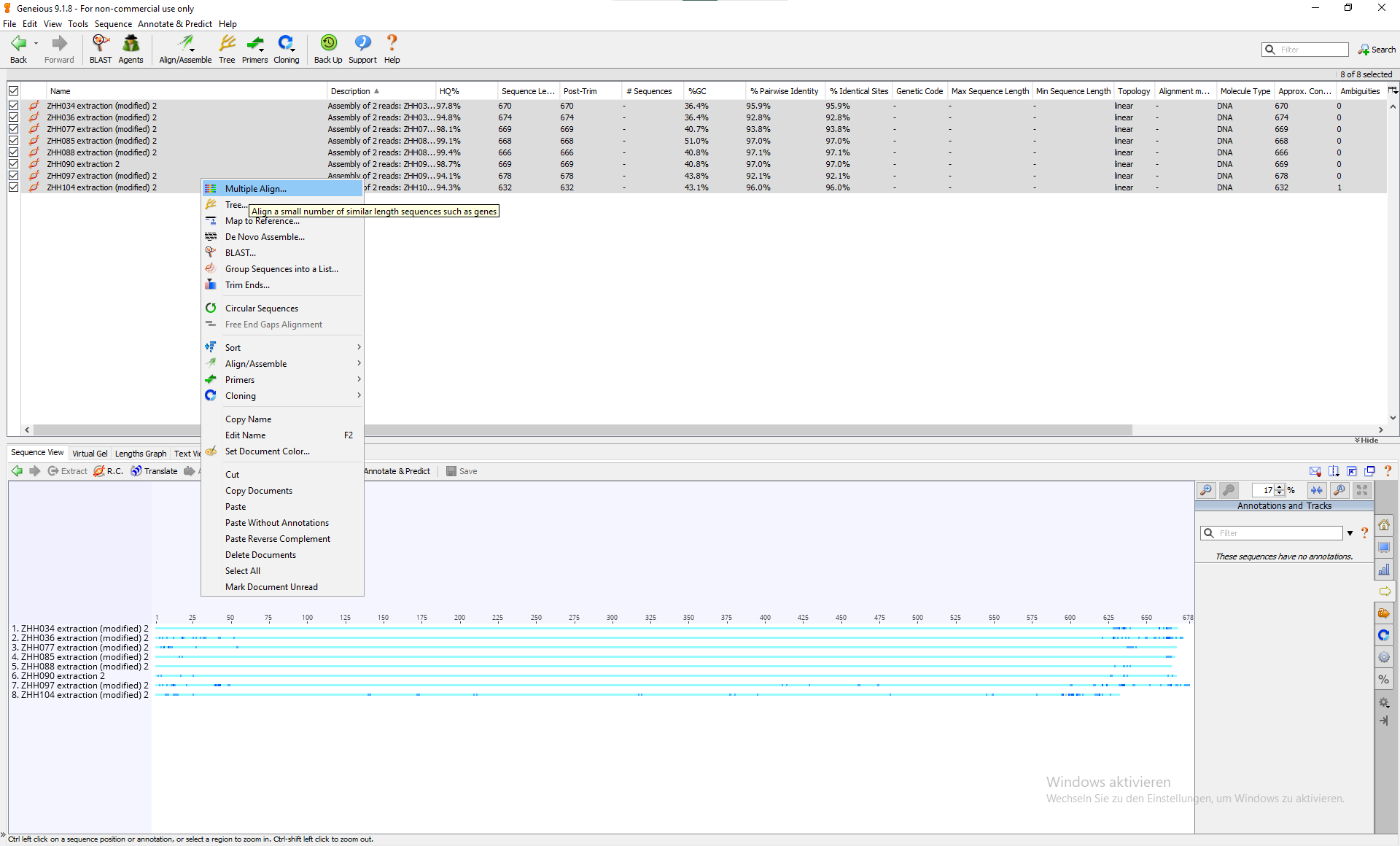Switch to the Lengths Graph tab

pos(141,454)
